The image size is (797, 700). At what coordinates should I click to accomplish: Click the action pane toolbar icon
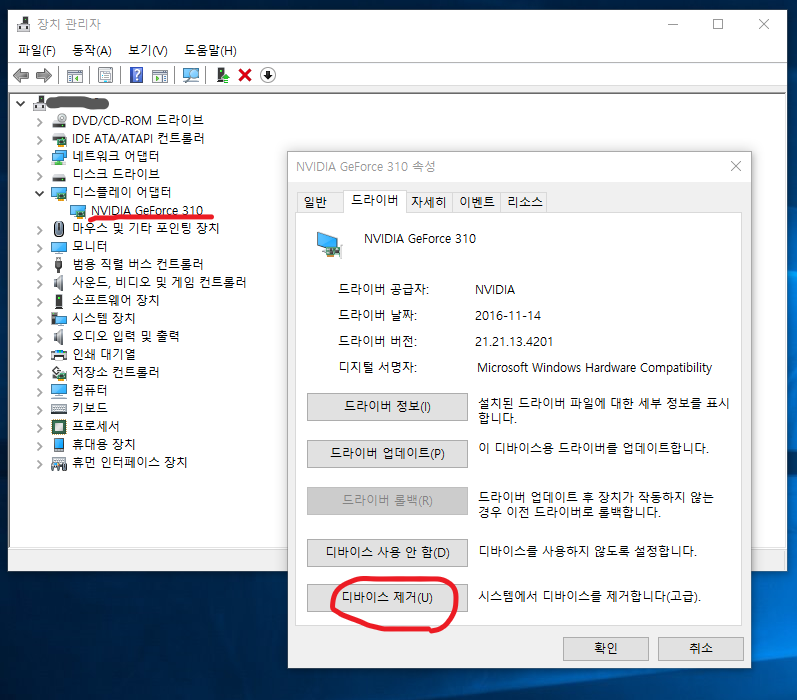click(x=160, y=76)
